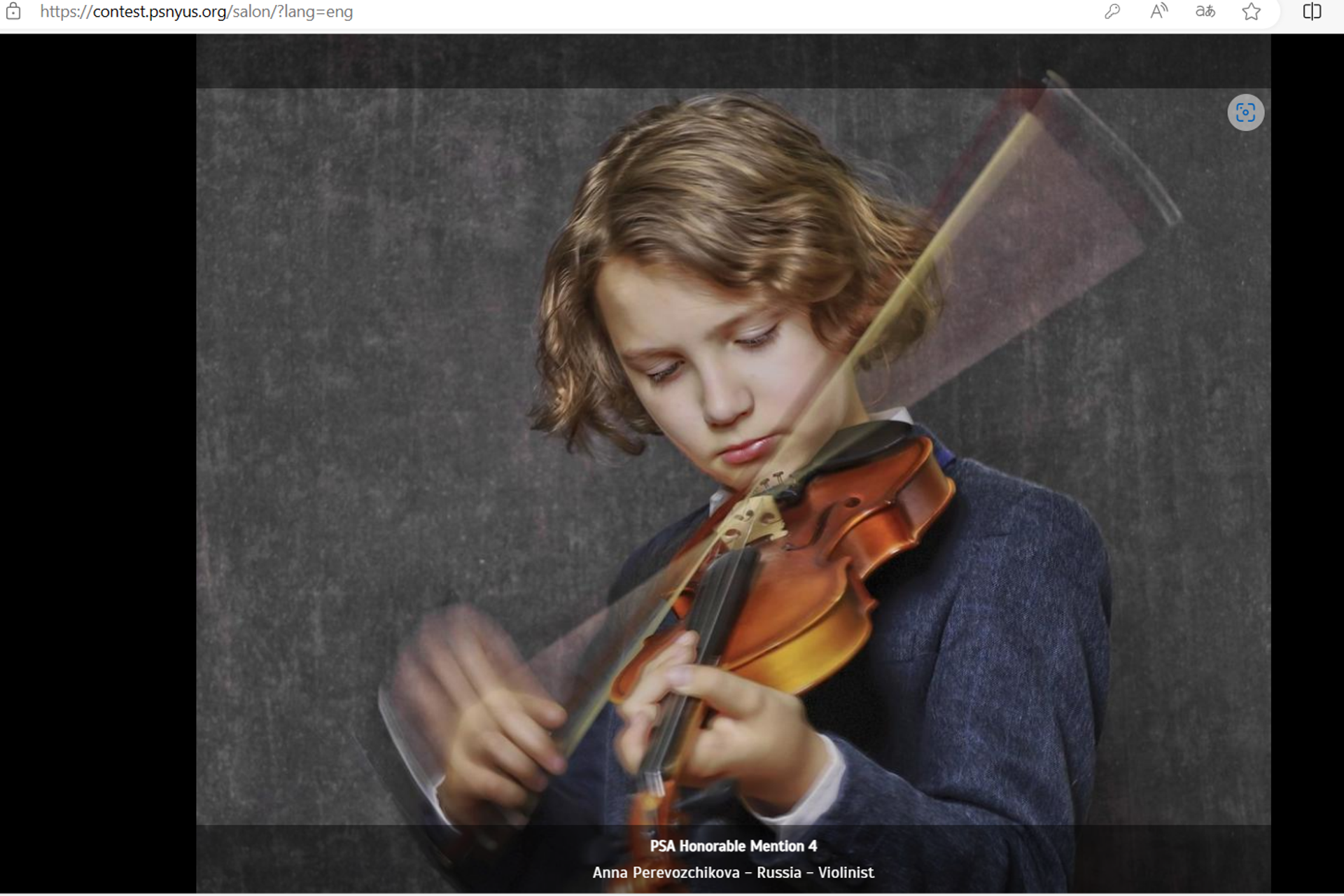Viewport: 1344px width, 896px height.
Task: Click the visual search icon on photo
Action: [1245, 113]
